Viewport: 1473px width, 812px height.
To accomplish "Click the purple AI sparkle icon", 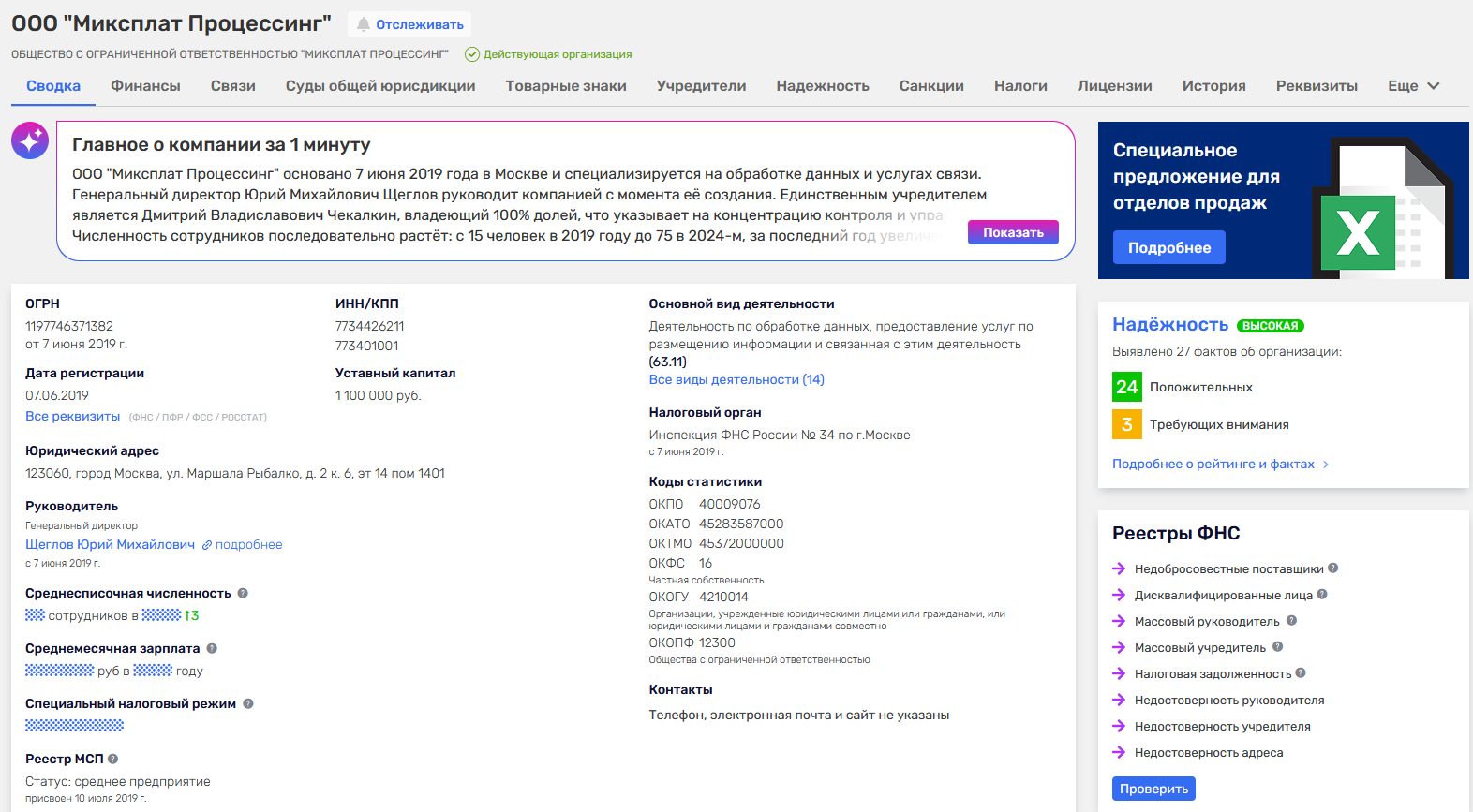I will click(x=30, y=140).
